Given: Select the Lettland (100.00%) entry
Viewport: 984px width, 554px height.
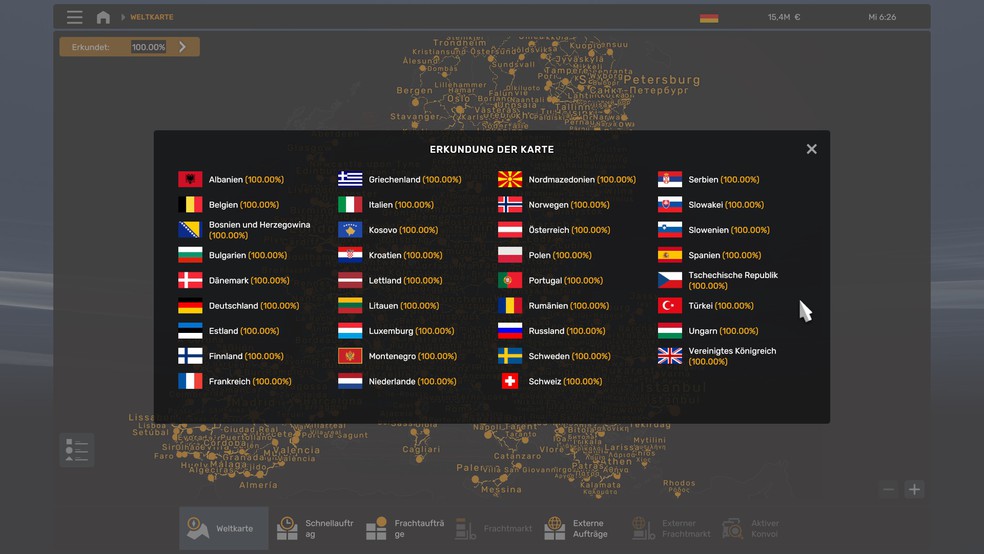Looking at the screenshot, I should 390,280.
